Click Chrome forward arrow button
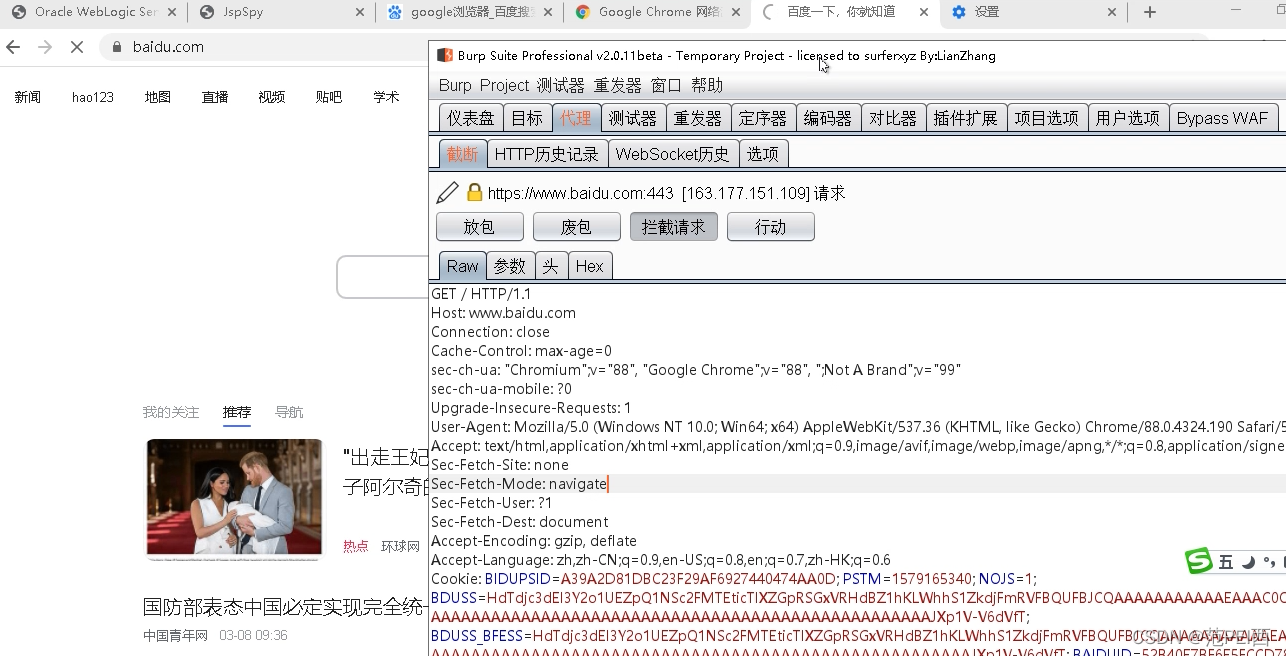 (x=45, y=47)
